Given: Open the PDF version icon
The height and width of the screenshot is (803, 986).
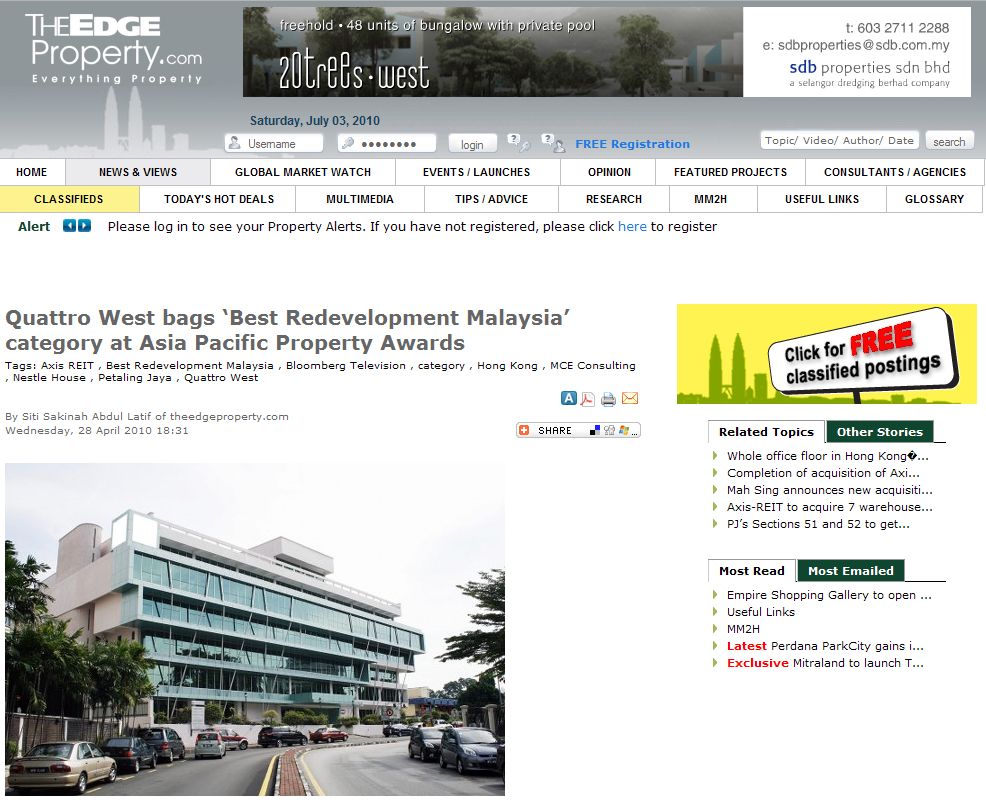Looking at the screenshot, I should coord(588,399).
